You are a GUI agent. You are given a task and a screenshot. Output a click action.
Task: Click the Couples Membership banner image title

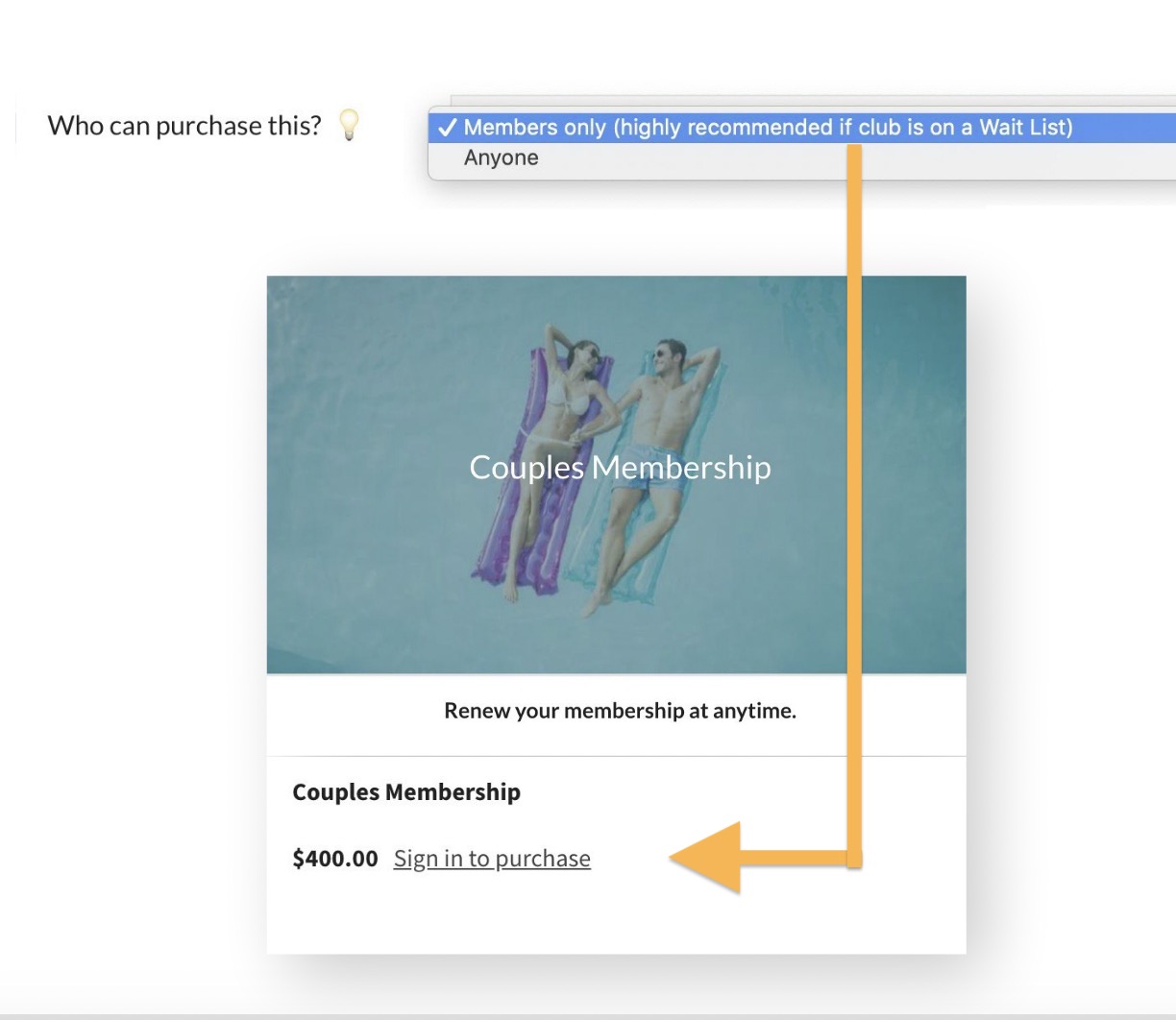click(620, 468)
